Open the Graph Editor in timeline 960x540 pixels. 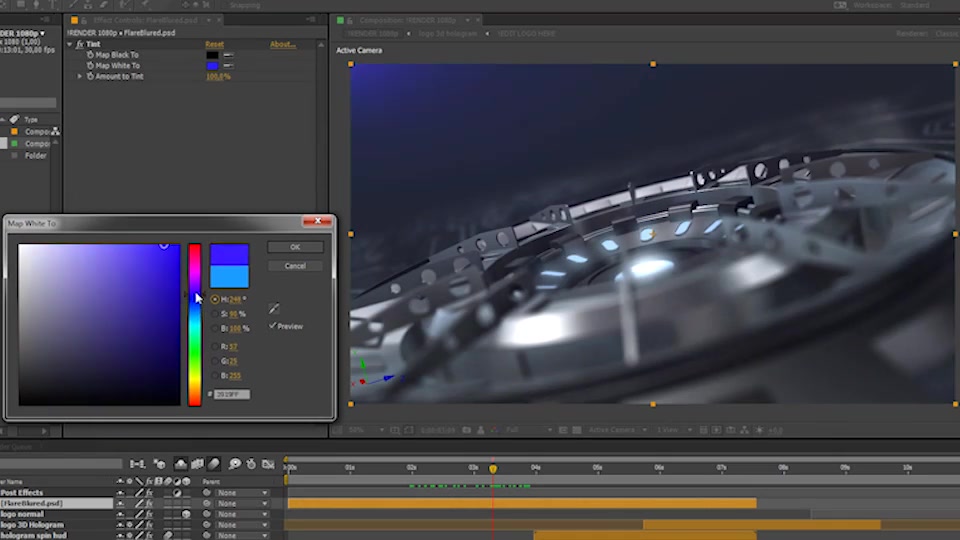point(268,463)
